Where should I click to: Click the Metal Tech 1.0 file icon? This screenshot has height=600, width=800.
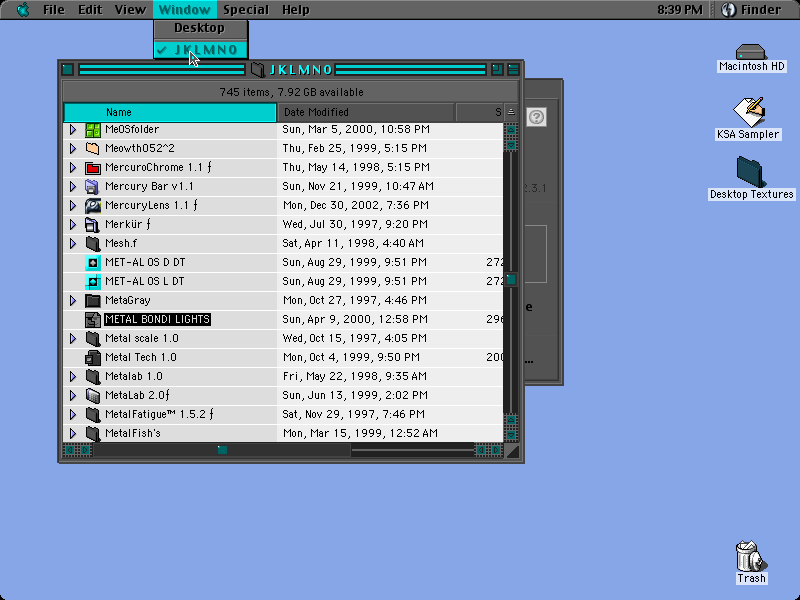92,358
